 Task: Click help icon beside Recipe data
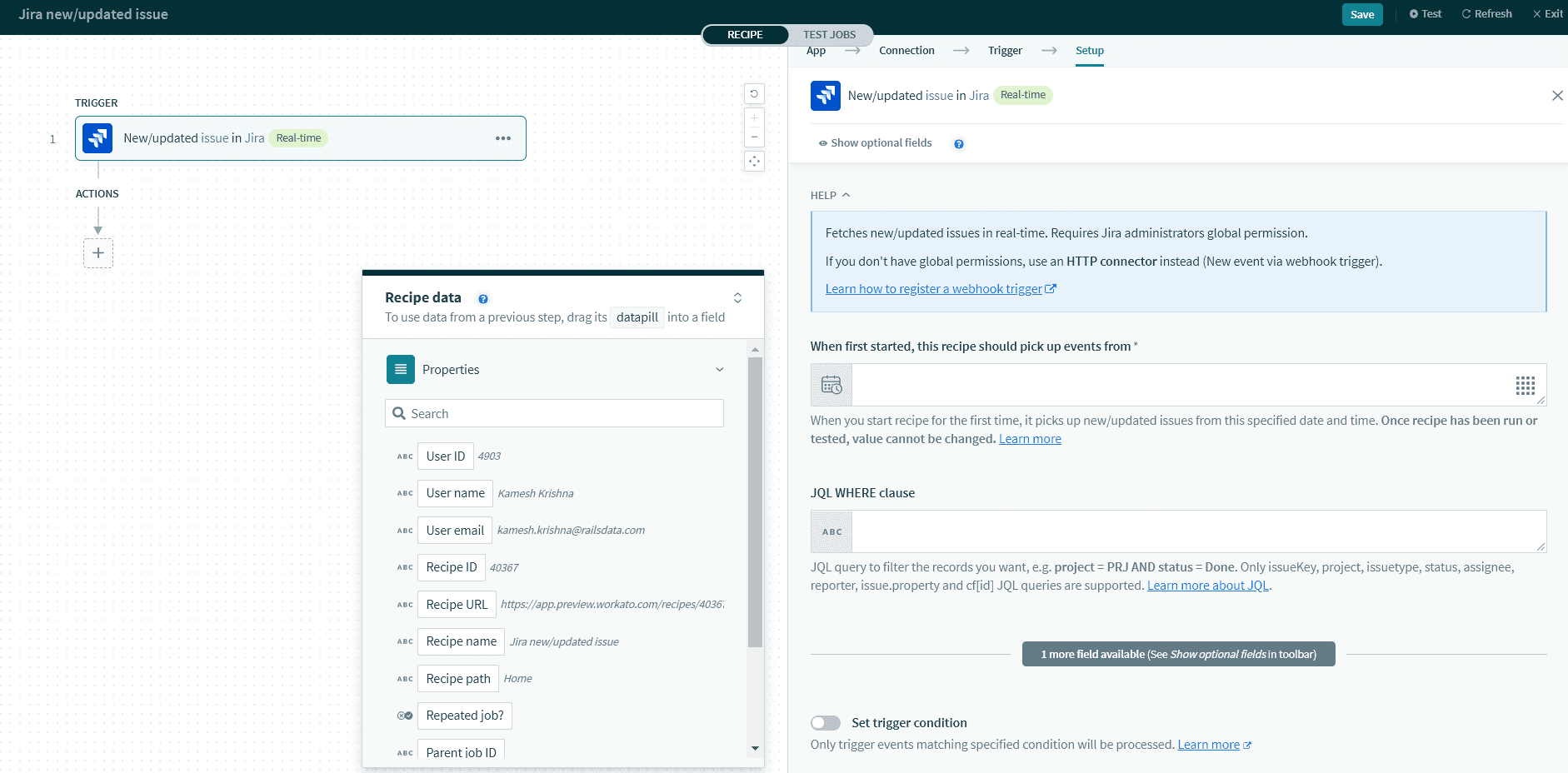[x=483, y=299]
